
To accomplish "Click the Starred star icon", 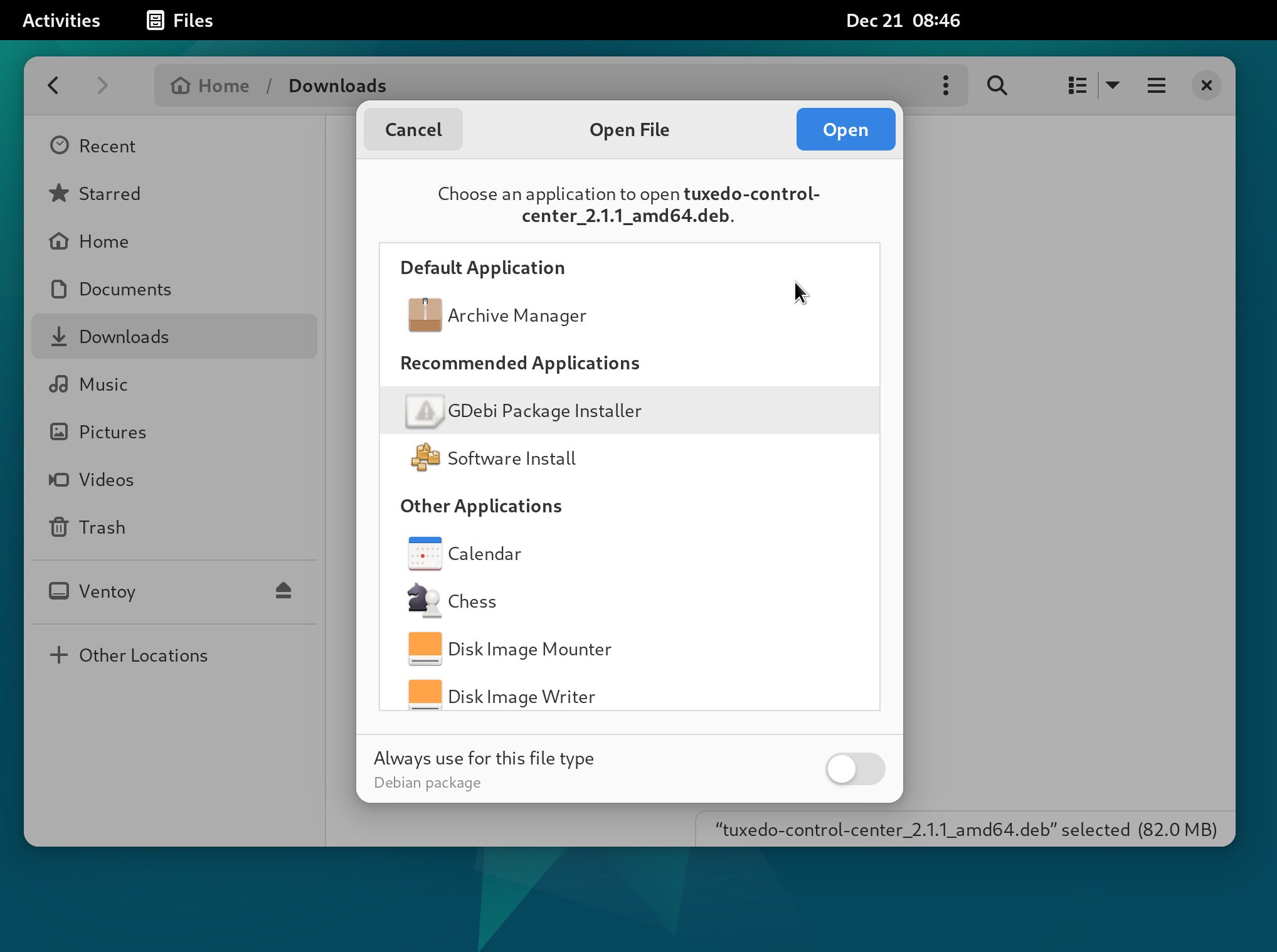I will click(59, 193).
